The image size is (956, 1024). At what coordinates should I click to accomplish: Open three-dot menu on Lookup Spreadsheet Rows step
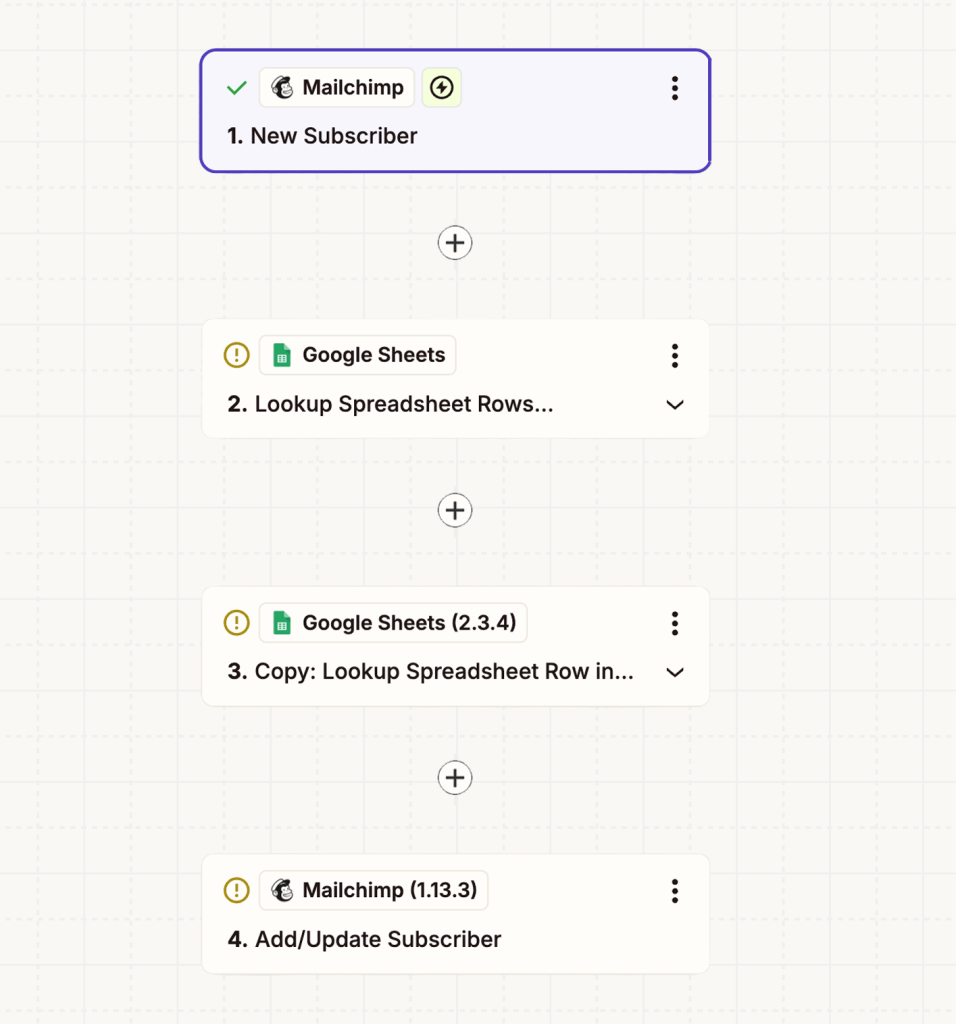coord(675,356)
